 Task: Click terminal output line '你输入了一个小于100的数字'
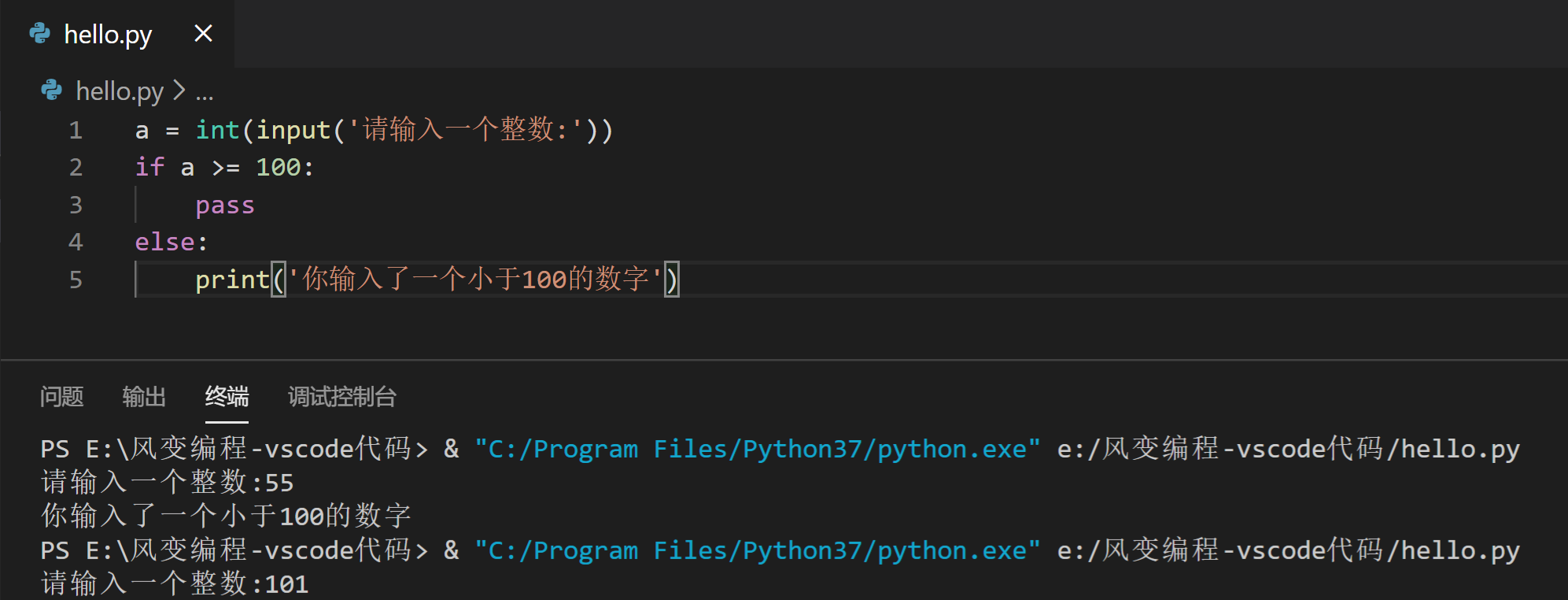[227, 516]
